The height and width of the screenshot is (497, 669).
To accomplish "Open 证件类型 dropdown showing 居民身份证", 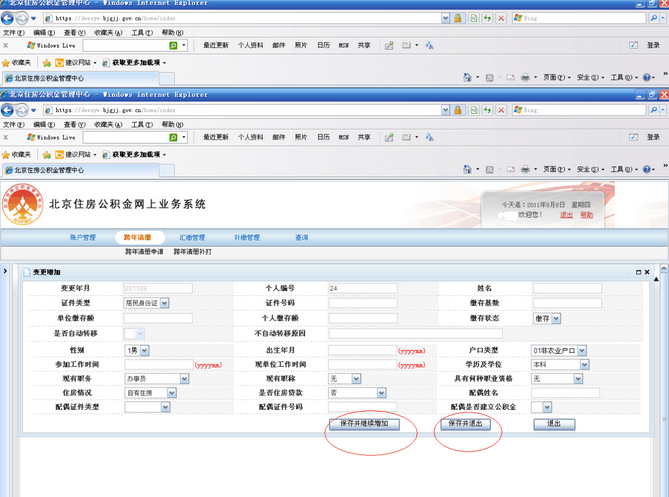I will pyautogui.click(x=165, y=303).
